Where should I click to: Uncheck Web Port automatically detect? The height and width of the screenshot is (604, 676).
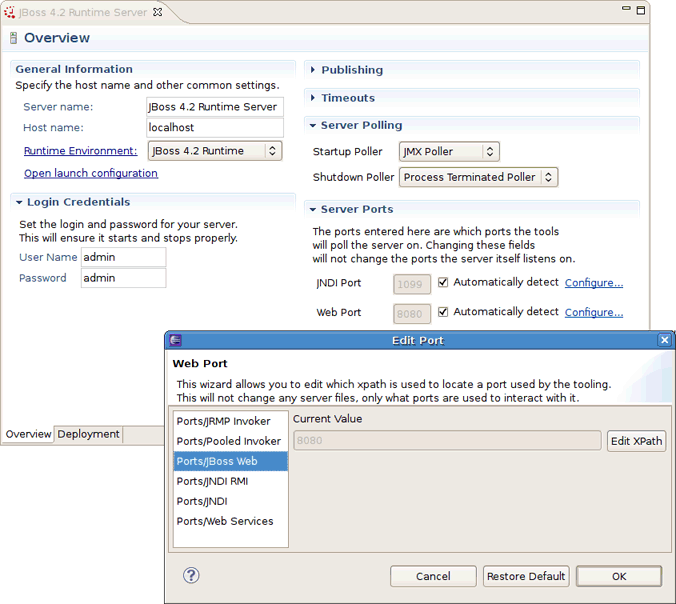tap(444, 312)
